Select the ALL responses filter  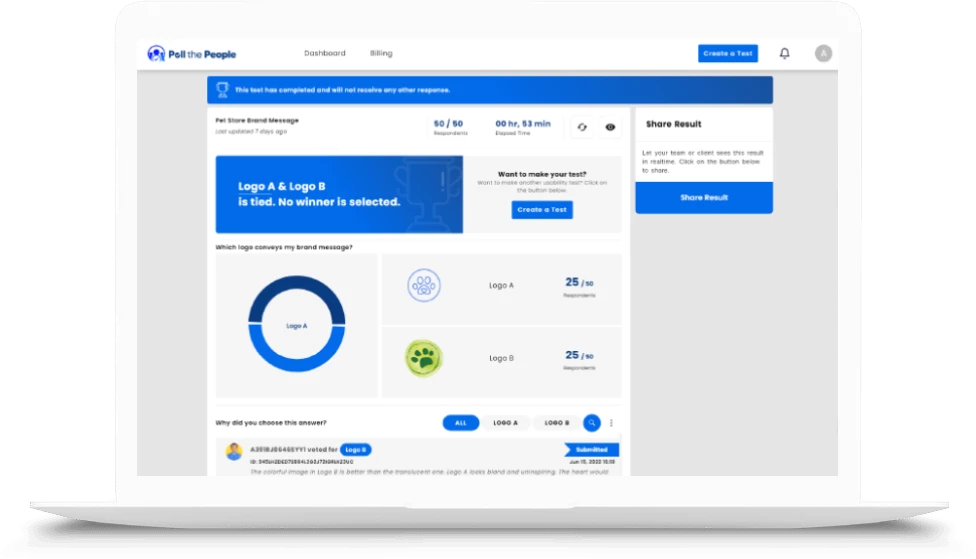coord(461,423)
